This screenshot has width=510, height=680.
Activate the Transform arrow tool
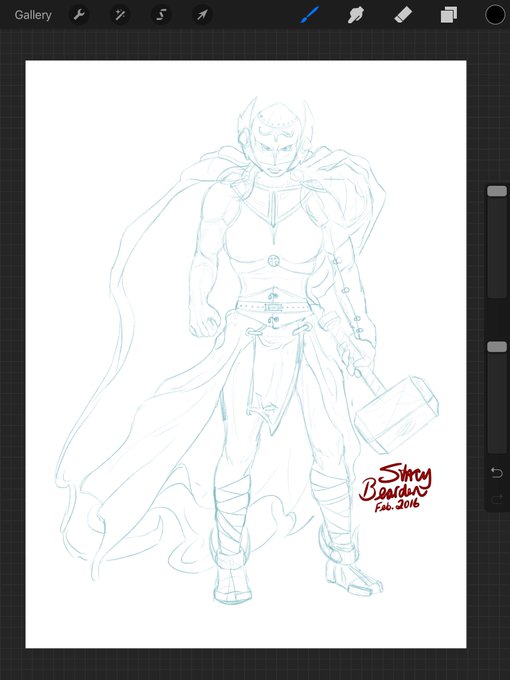[x=202, y=15]
